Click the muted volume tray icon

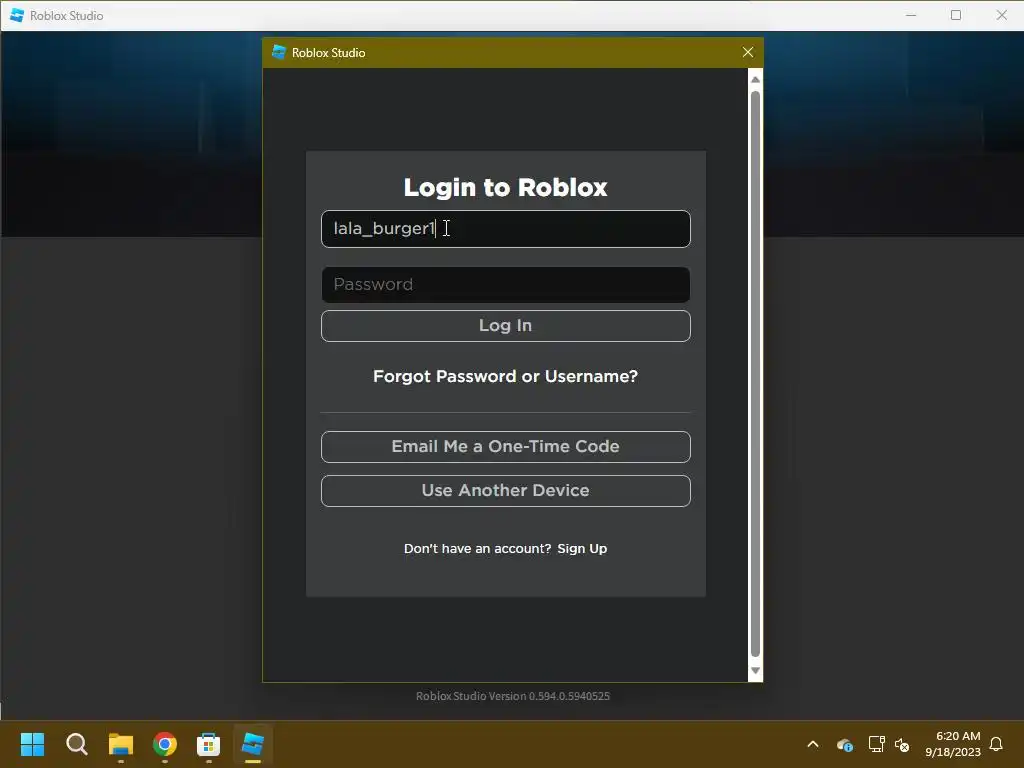coord(902,744)
